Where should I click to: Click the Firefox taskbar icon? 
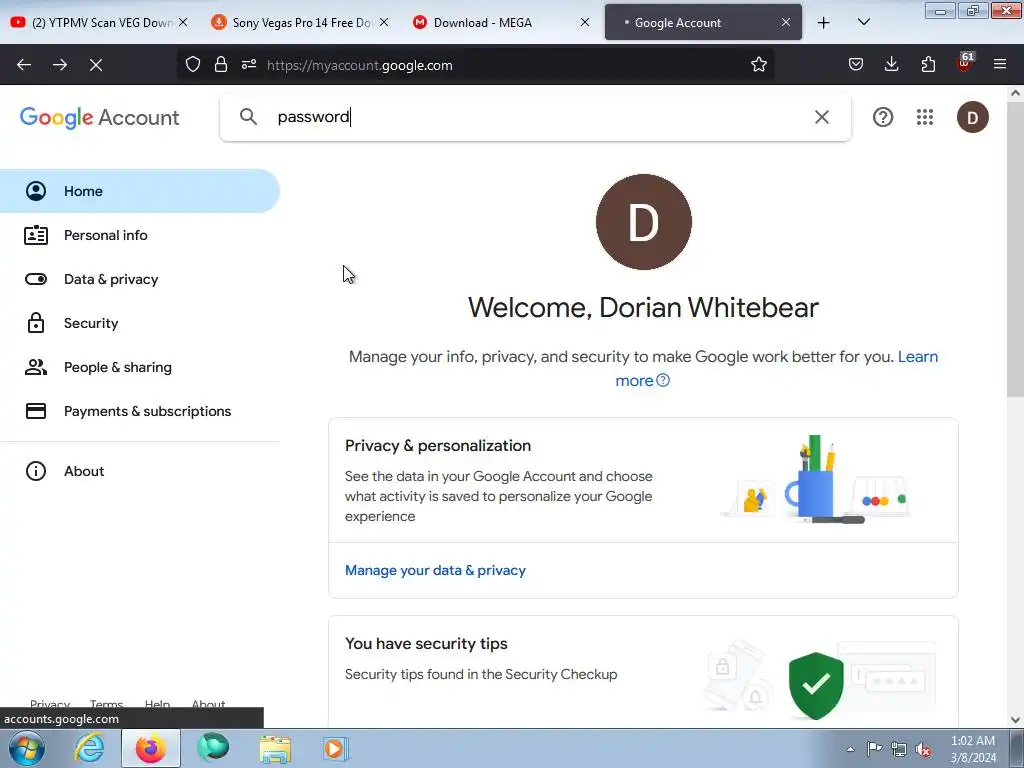tap(151, 748)
